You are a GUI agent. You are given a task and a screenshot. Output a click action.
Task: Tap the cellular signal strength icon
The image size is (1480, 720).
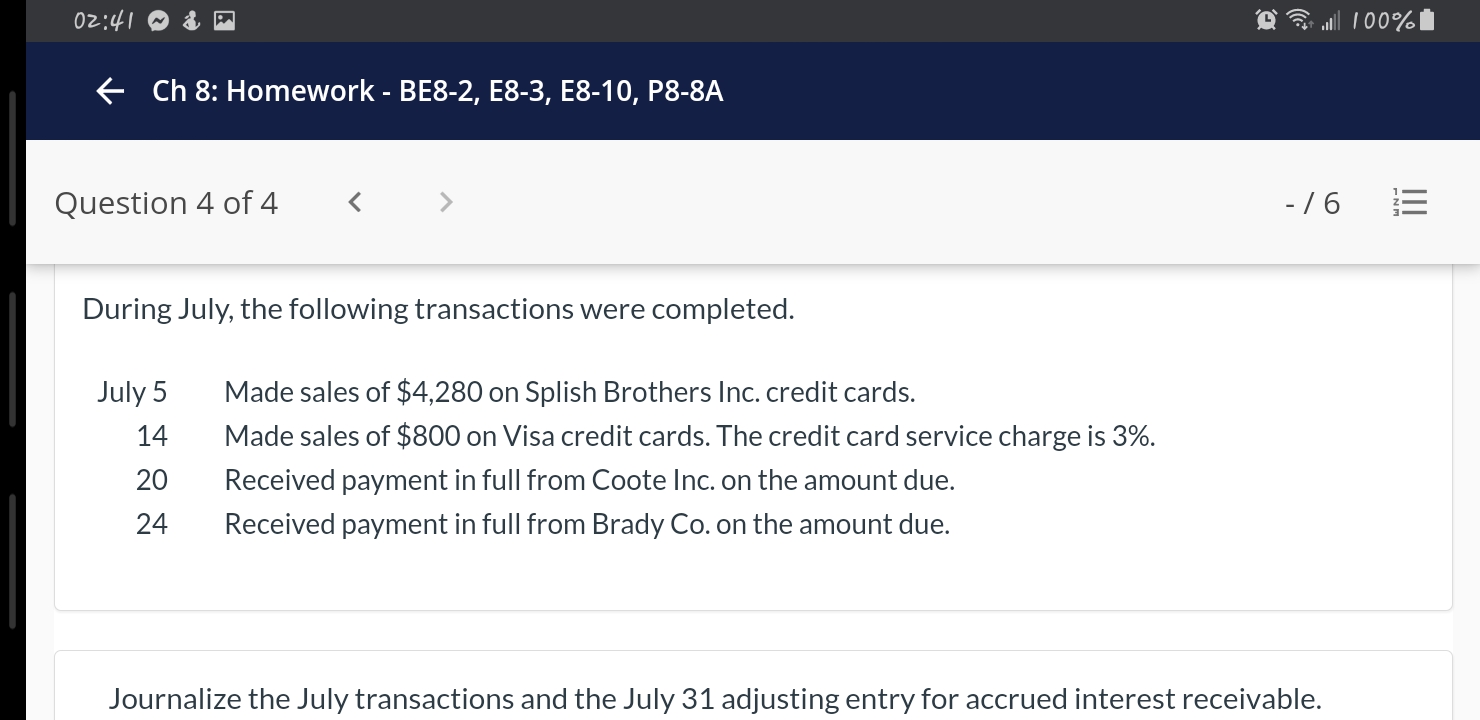click(1331, 19)
